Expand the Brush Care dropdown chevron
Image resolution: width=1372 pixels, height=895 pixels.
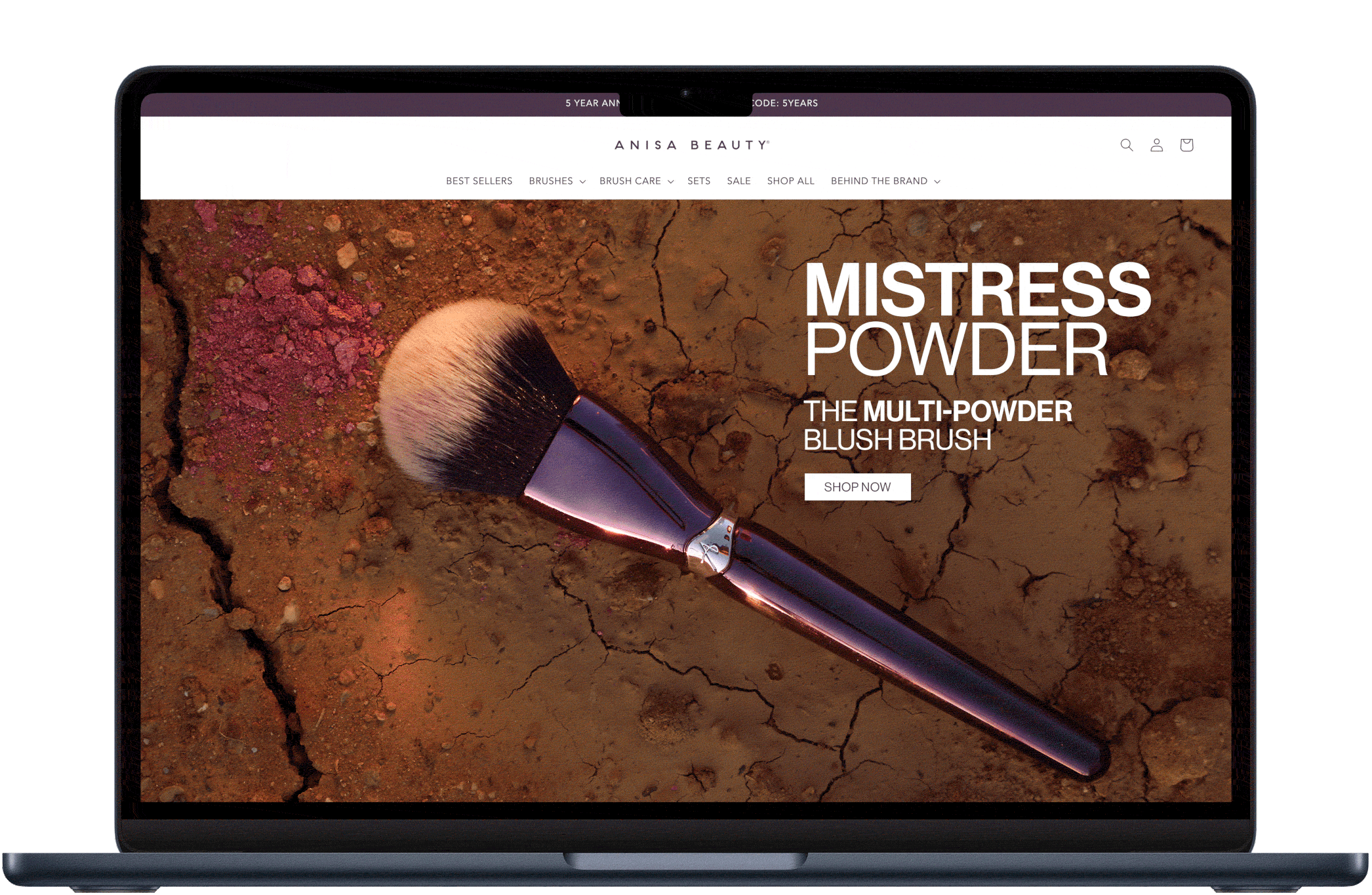click(x=671, y=182)
